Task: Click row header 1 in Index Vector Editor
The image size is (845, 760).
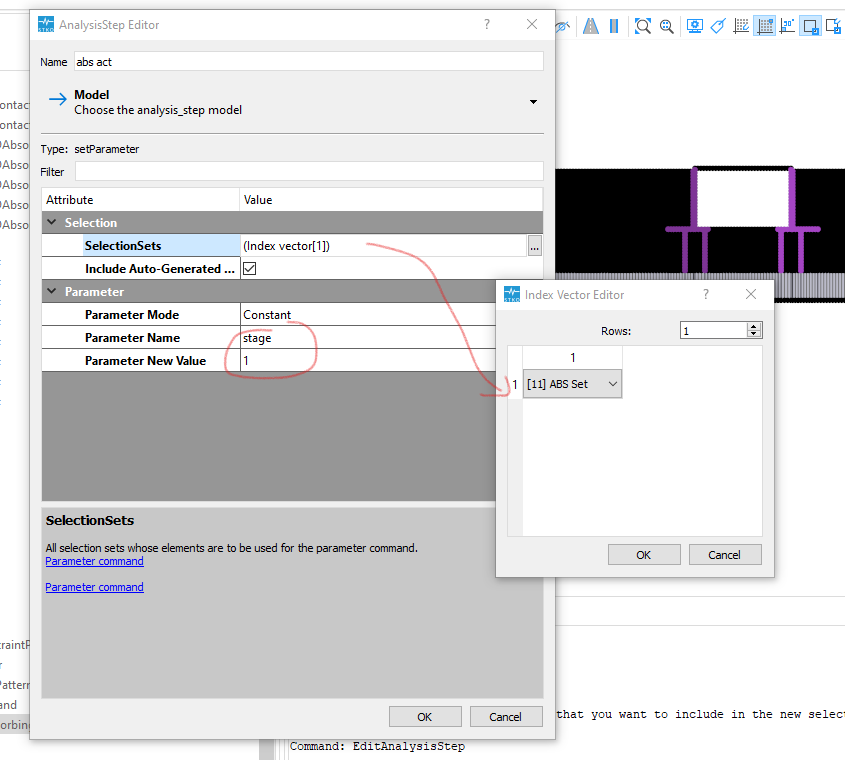Action: coord(515,384)
